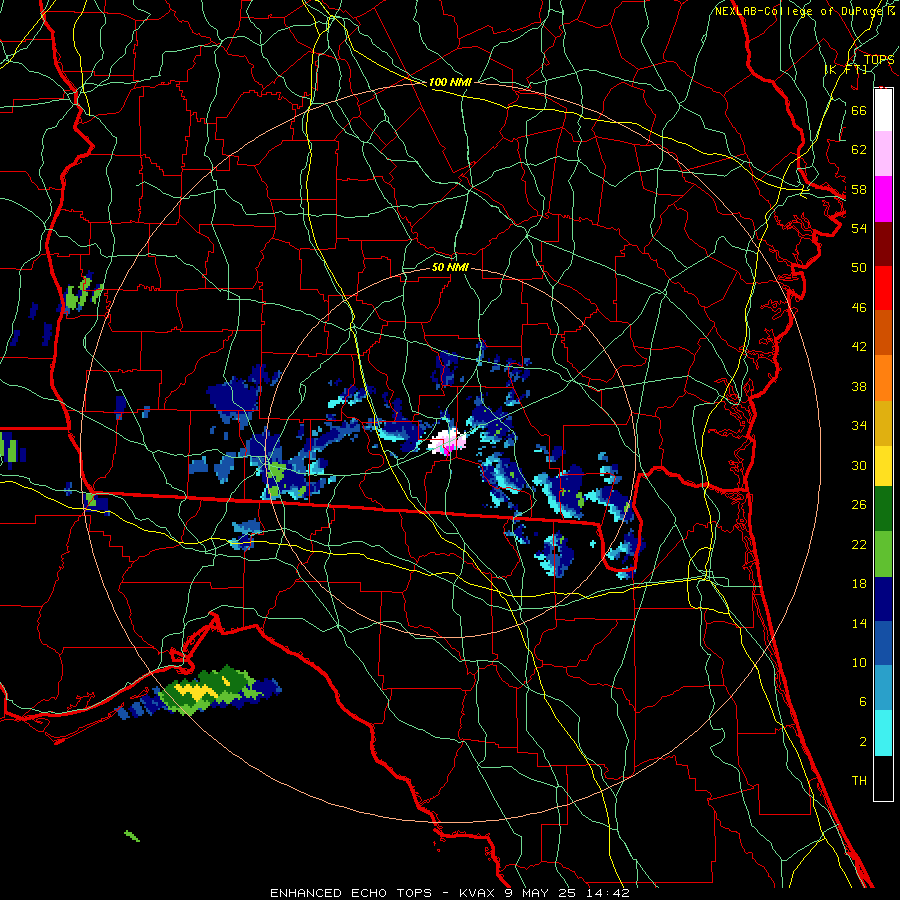Image resolution: width=900 pixels, height=900 pixels.
Task: Click the '2' scale label
Action: tap(862, 742)
